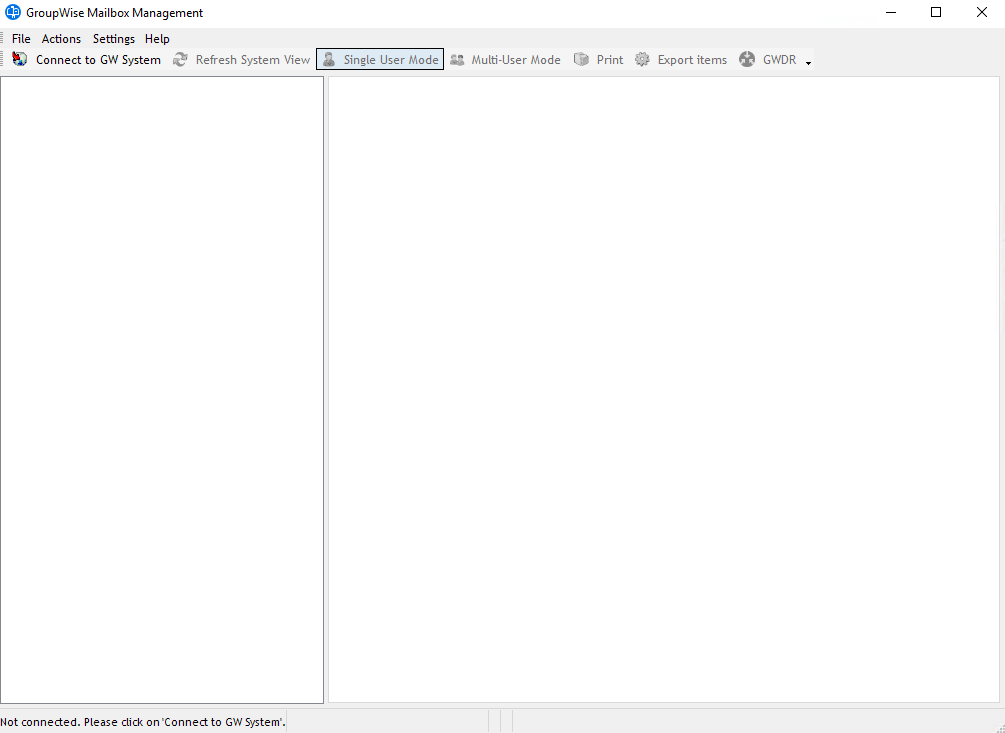Click the resize grip in status bar corner

999,727
